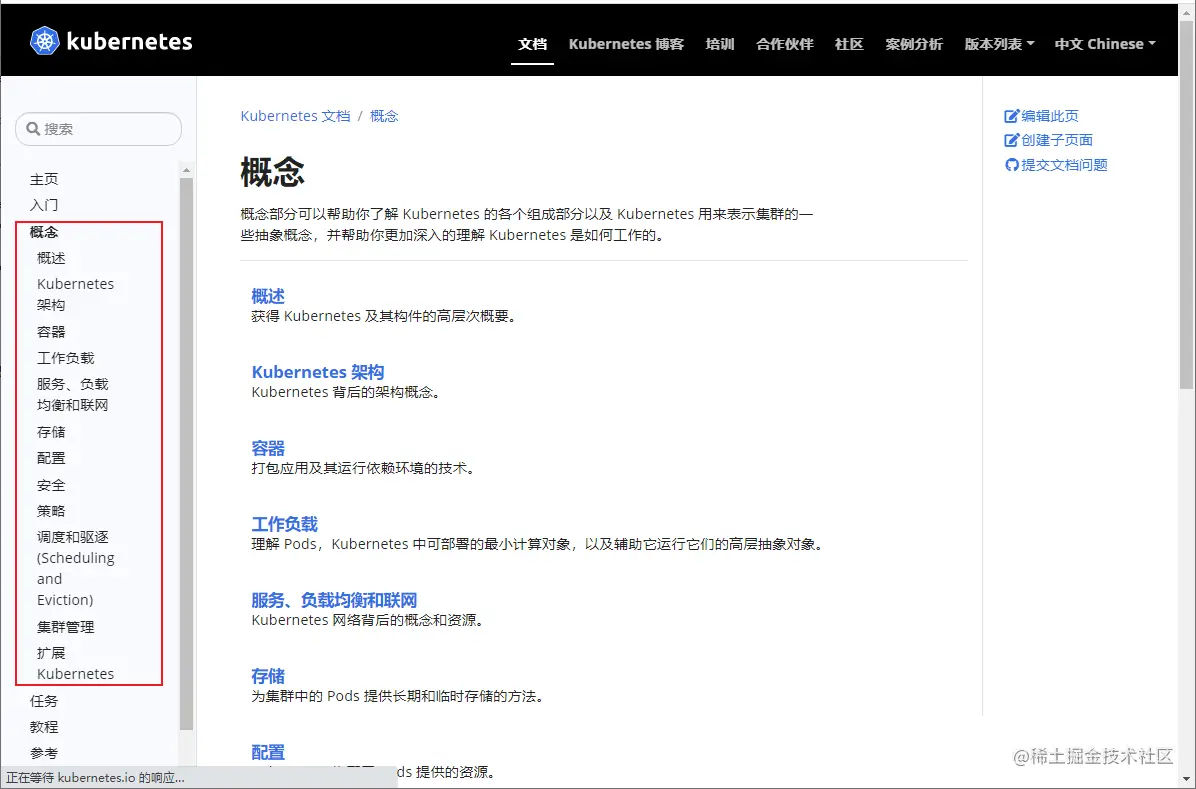Click the kubernetes wordmark in the header
This screenshot has width=1196, height=789.
(x=130, y=41)
